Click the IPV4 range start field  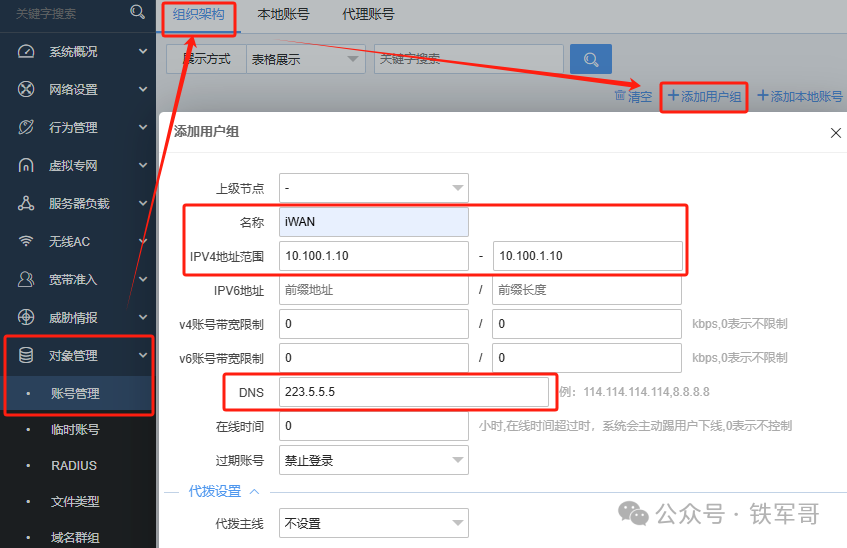374,256
